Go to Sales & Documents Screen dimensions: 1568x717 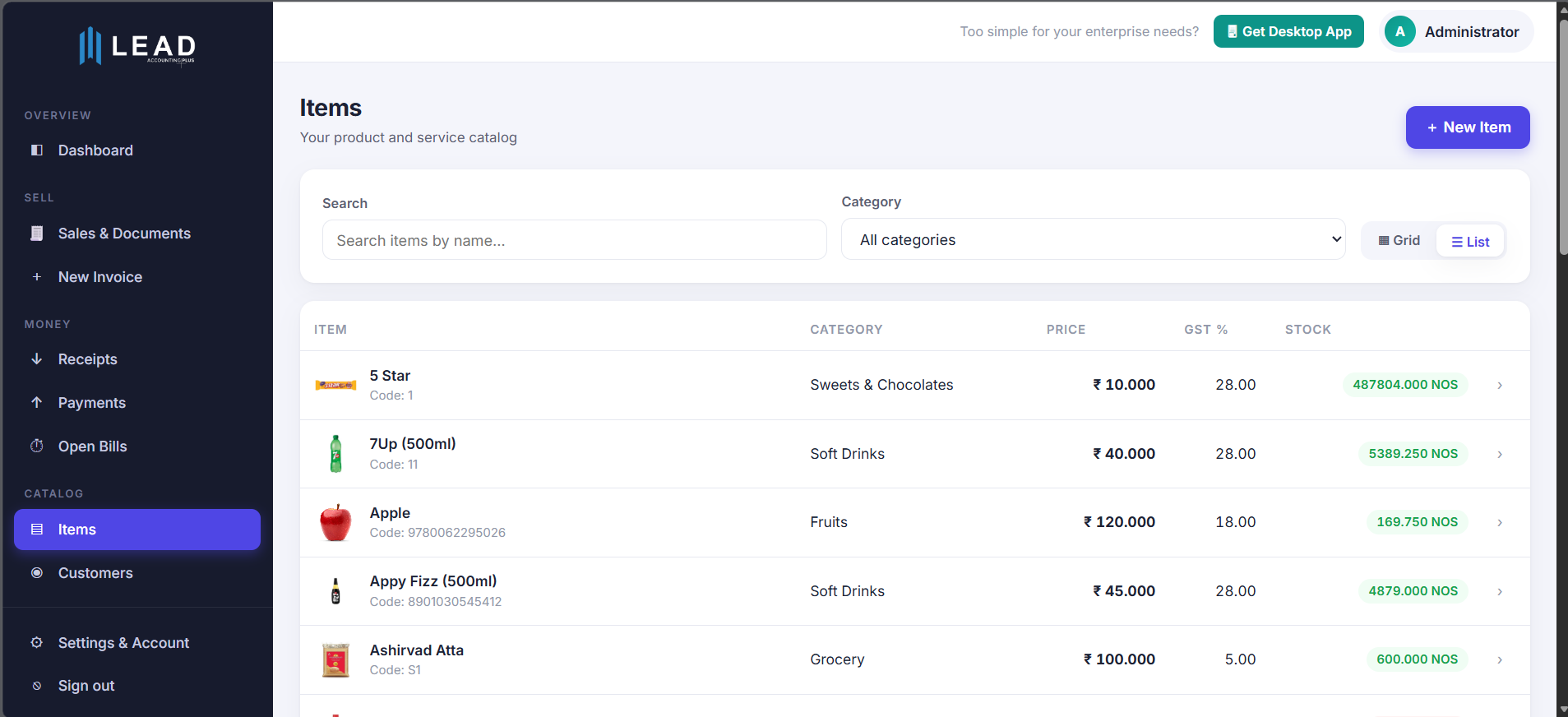[x=137, y=234]
